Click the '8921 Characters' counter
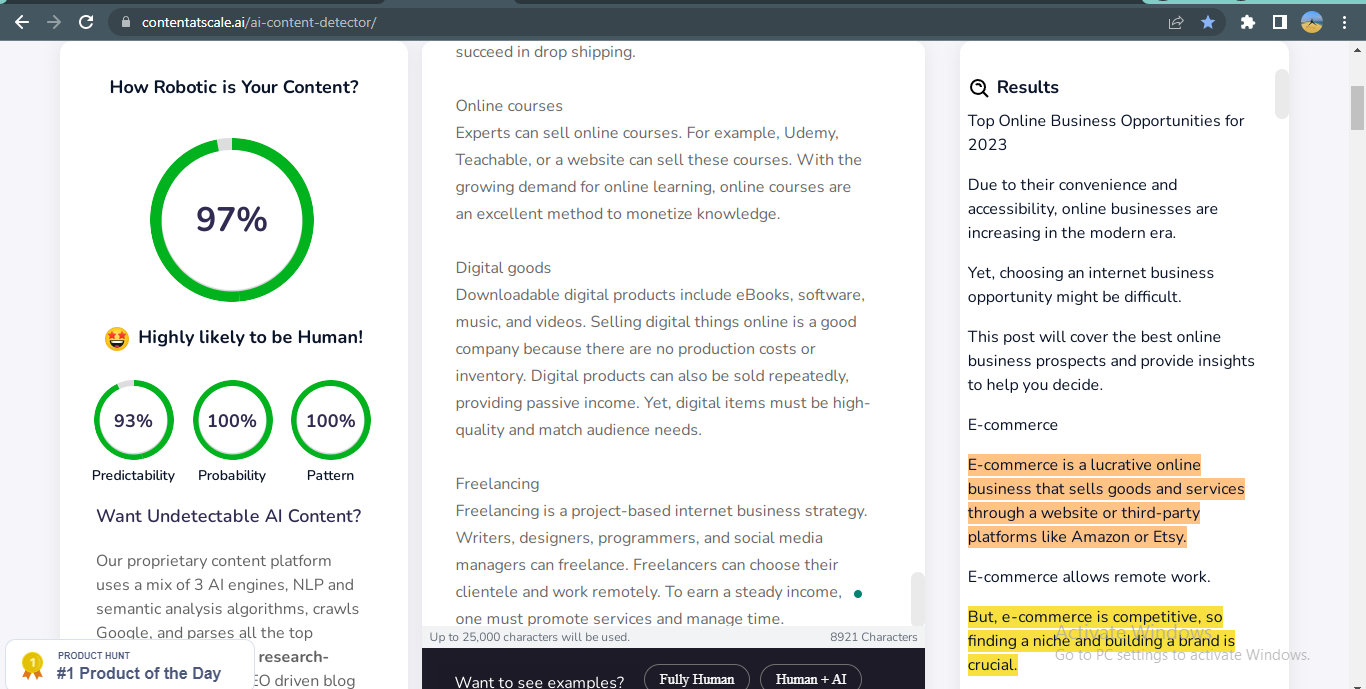The image size is (1366, 689). 874,637
